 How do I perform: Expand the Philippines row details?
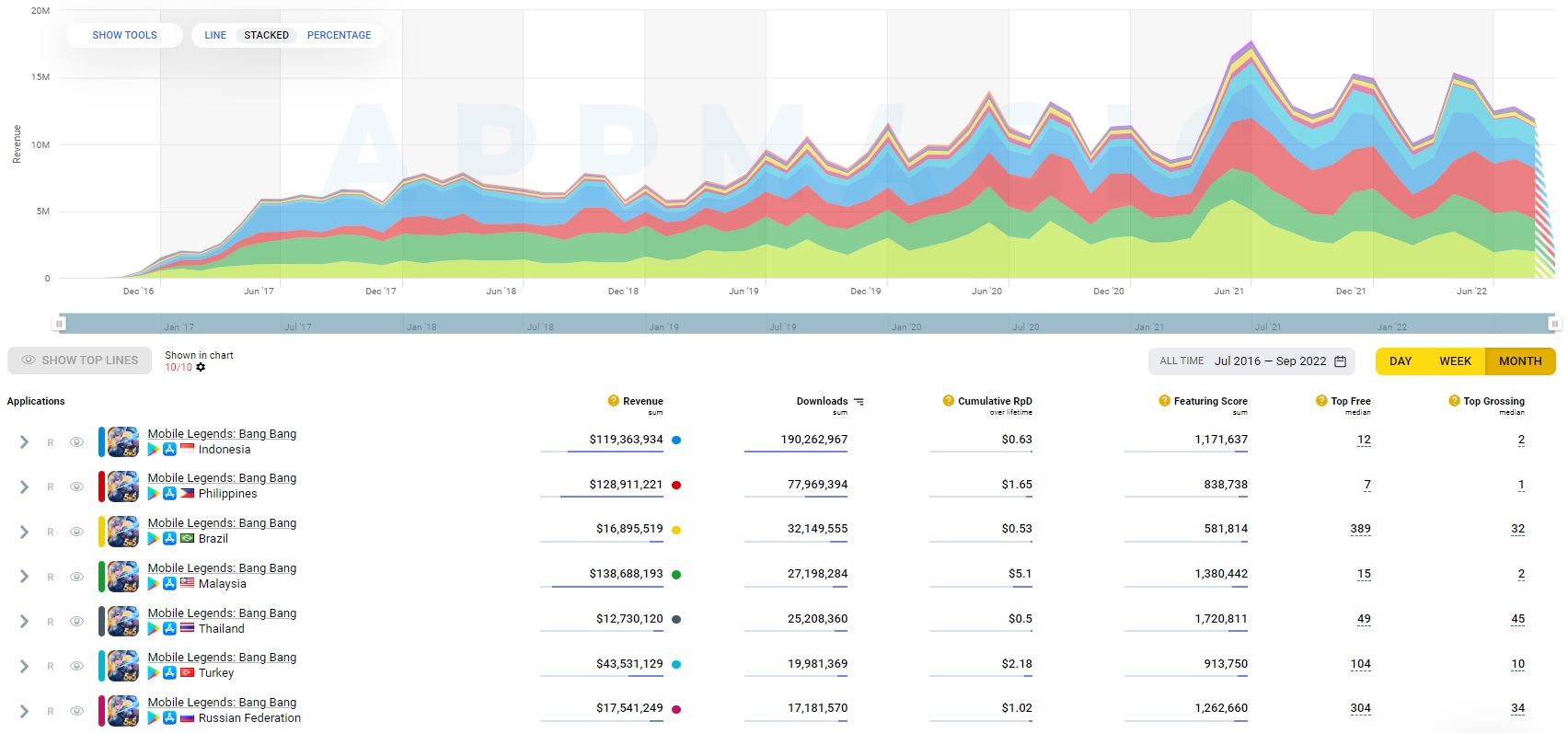pyautogui.click(x=24, y=487)
